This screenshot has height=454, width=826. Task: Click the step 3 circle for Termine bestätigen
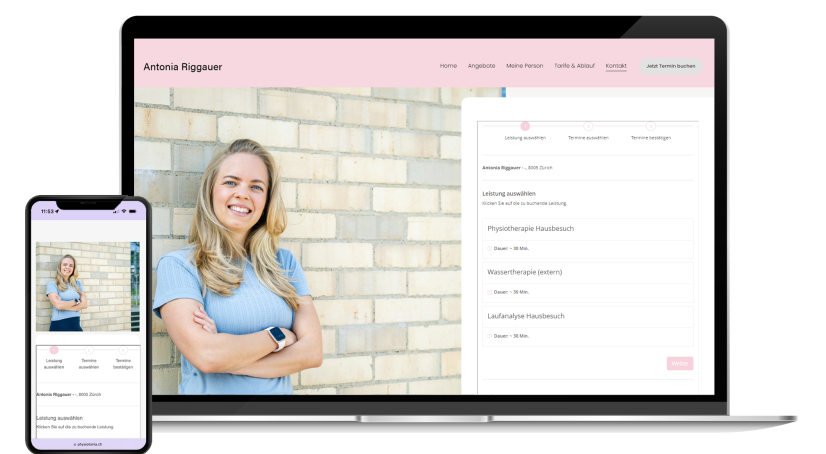pyautogui.click(x=650, y=126)
